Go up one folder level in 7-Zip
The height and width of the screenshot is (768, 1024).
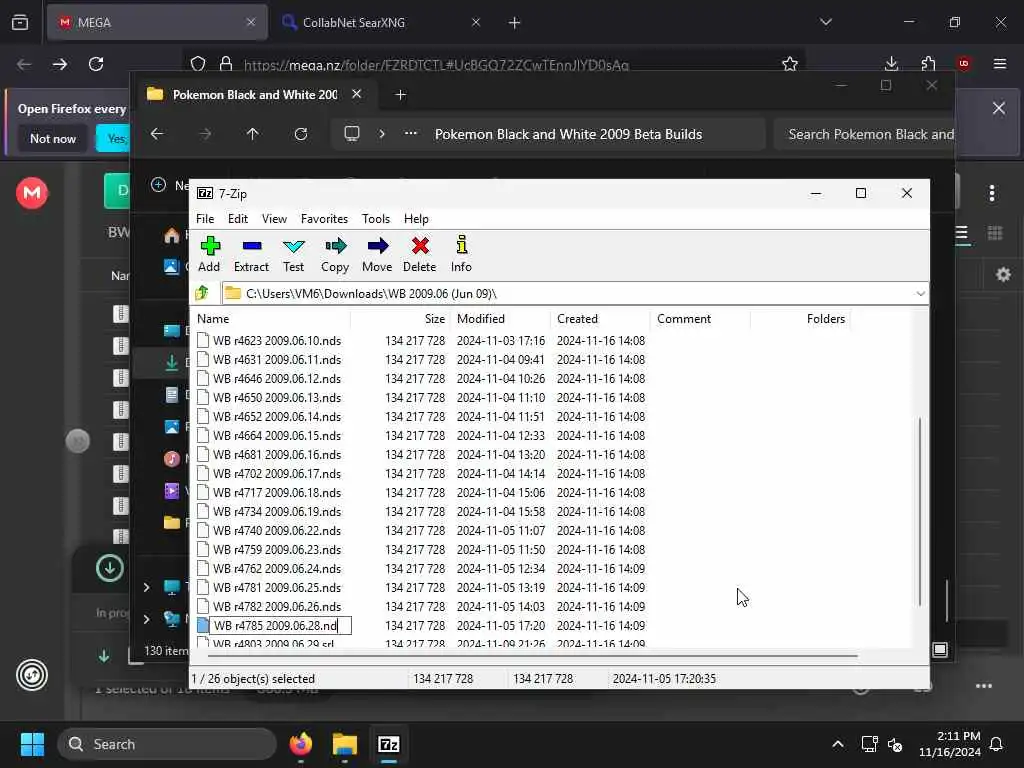point(202,293)
